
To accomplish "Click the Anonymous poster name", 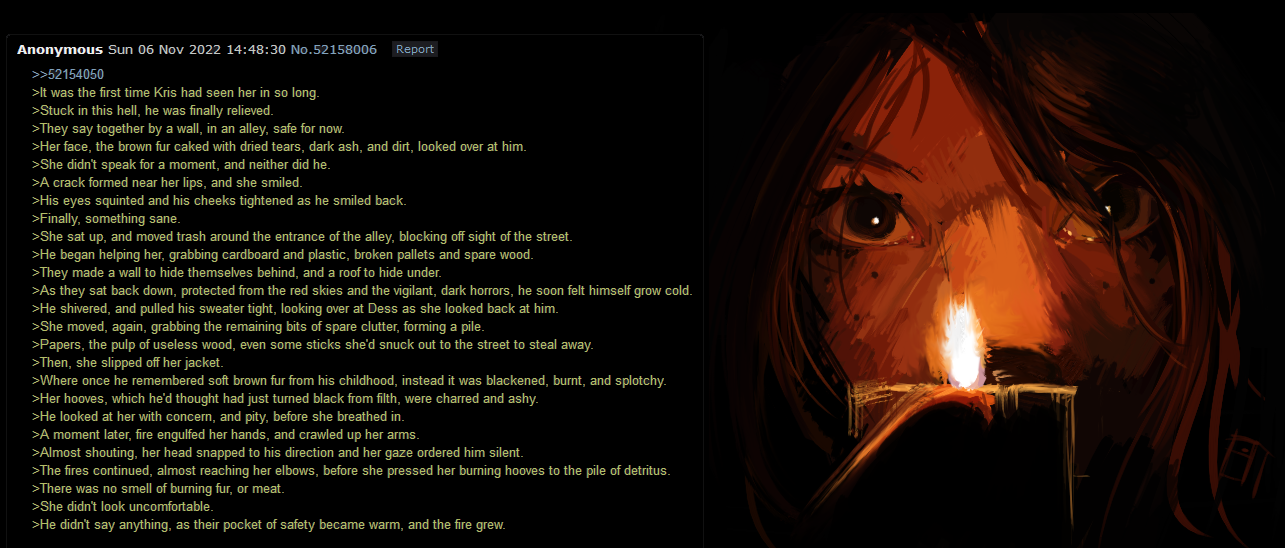I will click(60, 49).
